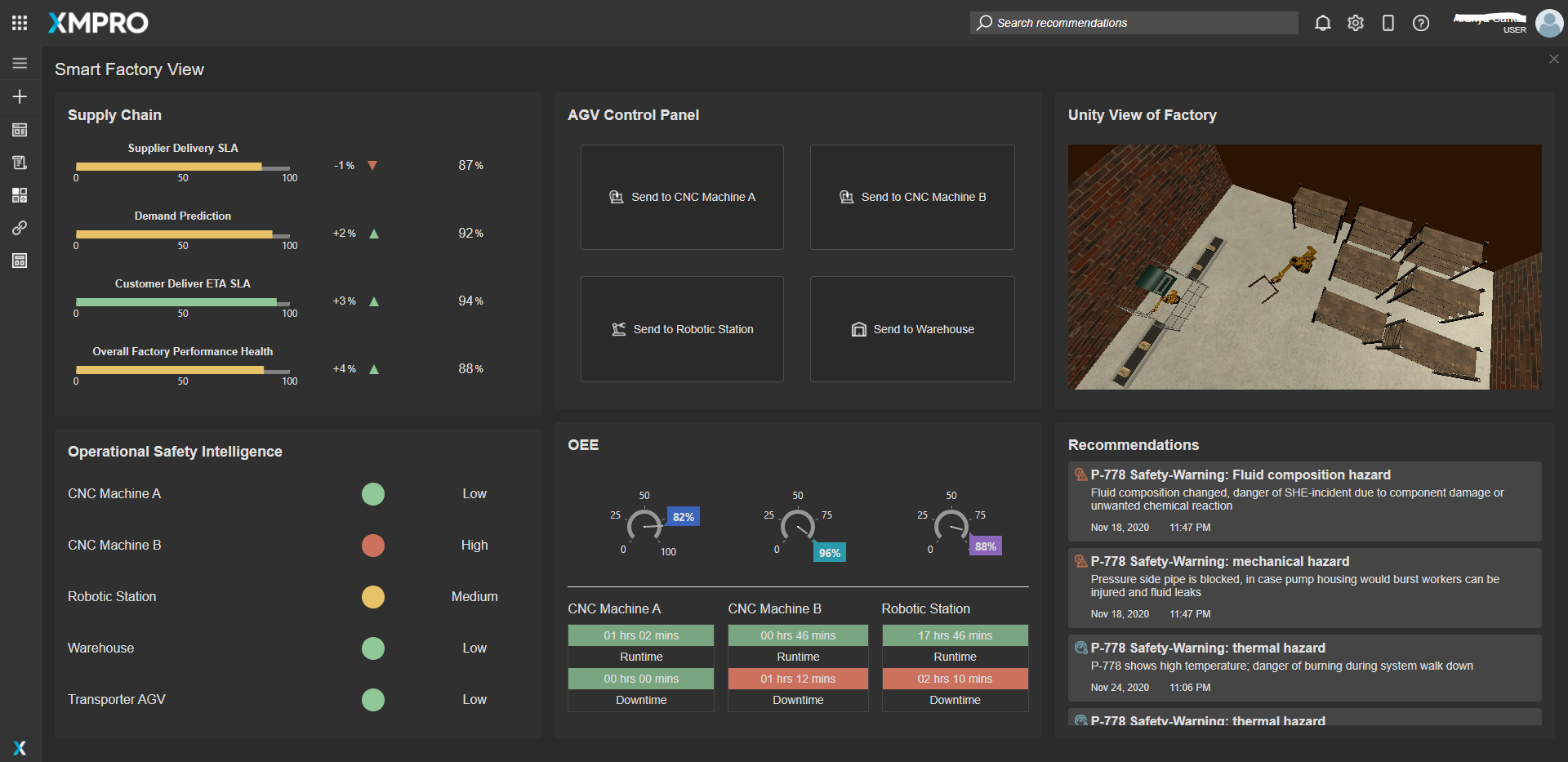Click the green up arrow beside +2%
1568x762 pixels.
click(374, 234)
